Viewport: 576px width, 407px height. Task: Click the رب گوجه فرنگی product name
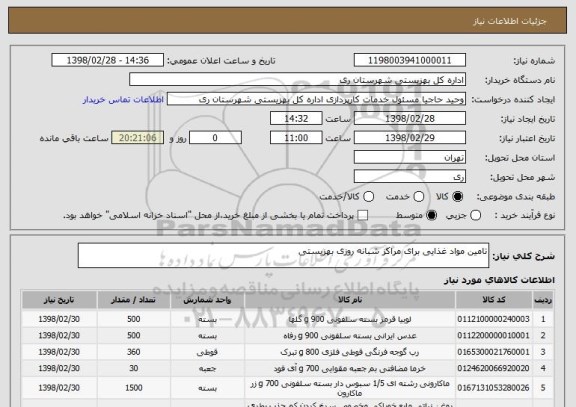point(350,352)
